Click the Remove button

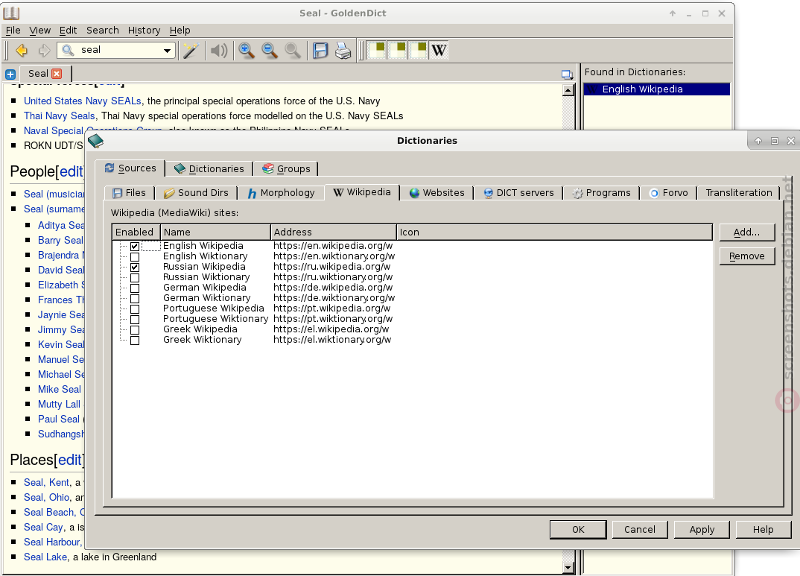pos(746,256)
